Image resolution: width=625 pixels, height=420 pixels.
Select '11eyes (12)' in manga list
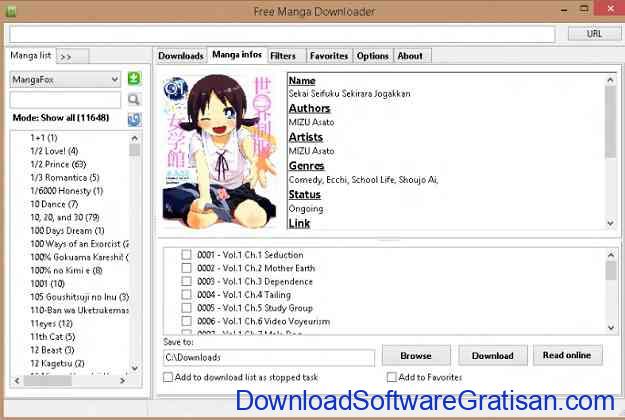click(51, 324)
